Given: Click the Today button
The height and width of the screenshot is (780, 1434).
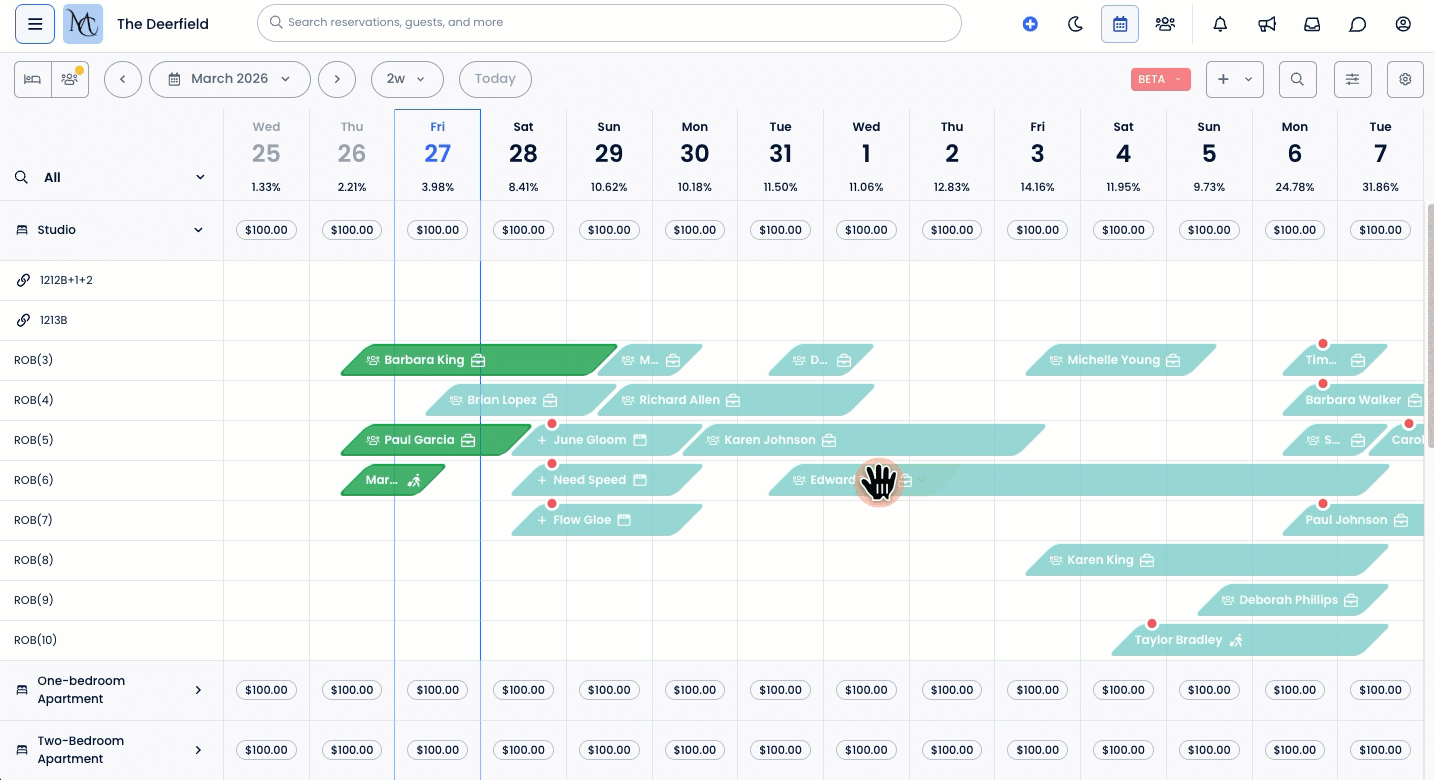Looking at the screenshot, I should click(x=495, y=79).
